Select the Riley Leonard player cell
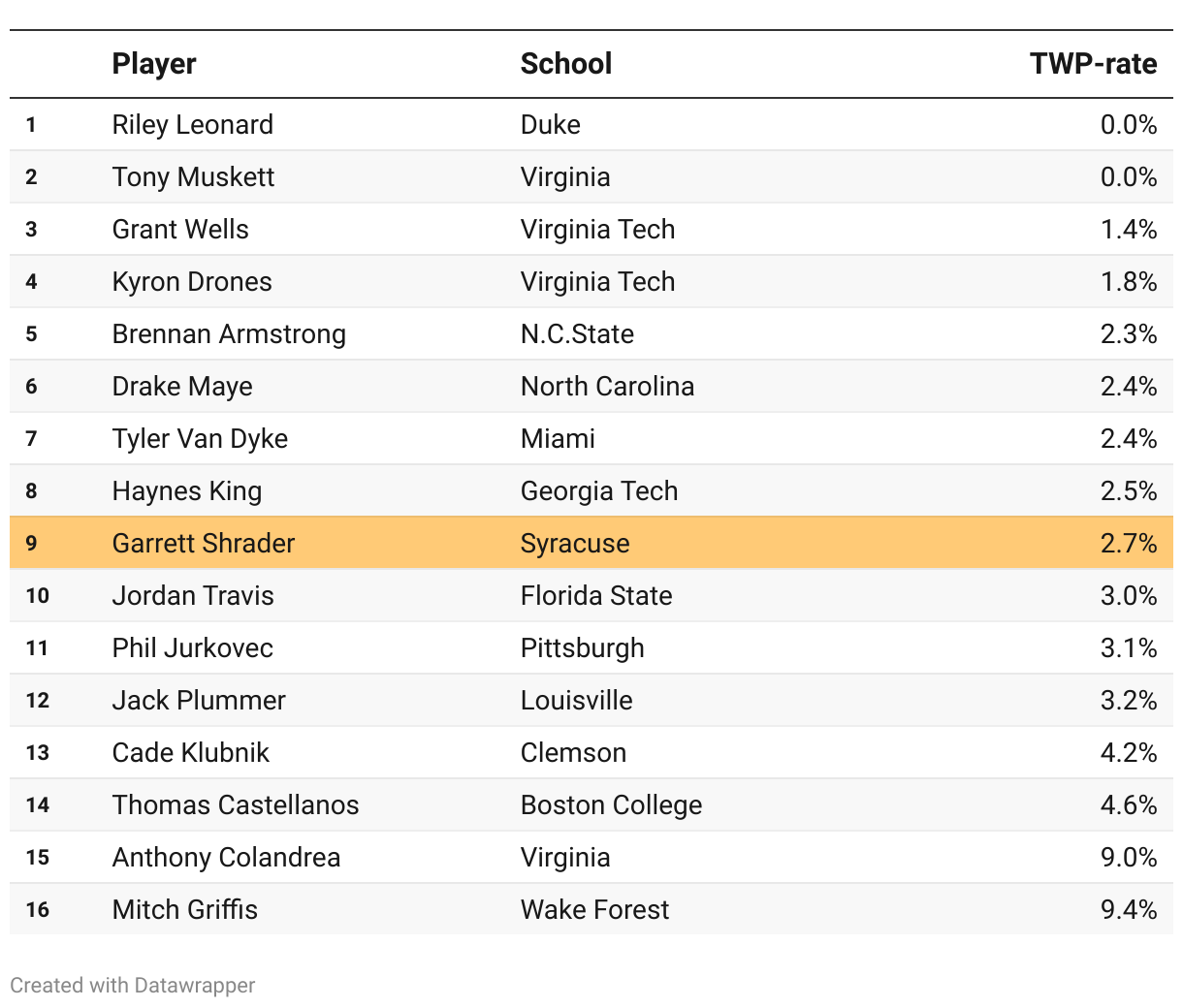1183x1008 pixels. click(x=193, y=125)
